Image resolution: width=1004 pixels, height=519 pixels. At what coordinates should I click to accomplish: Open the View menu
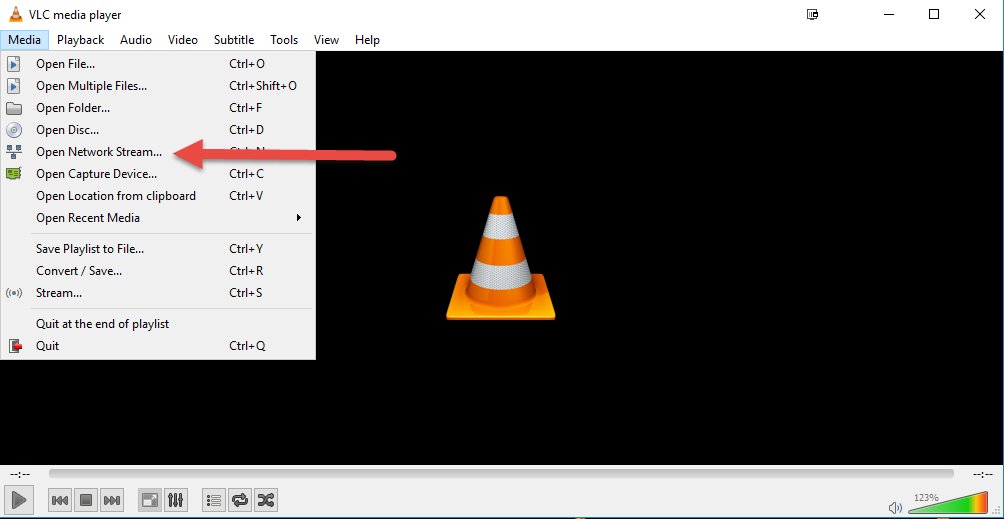pos(326,40)
